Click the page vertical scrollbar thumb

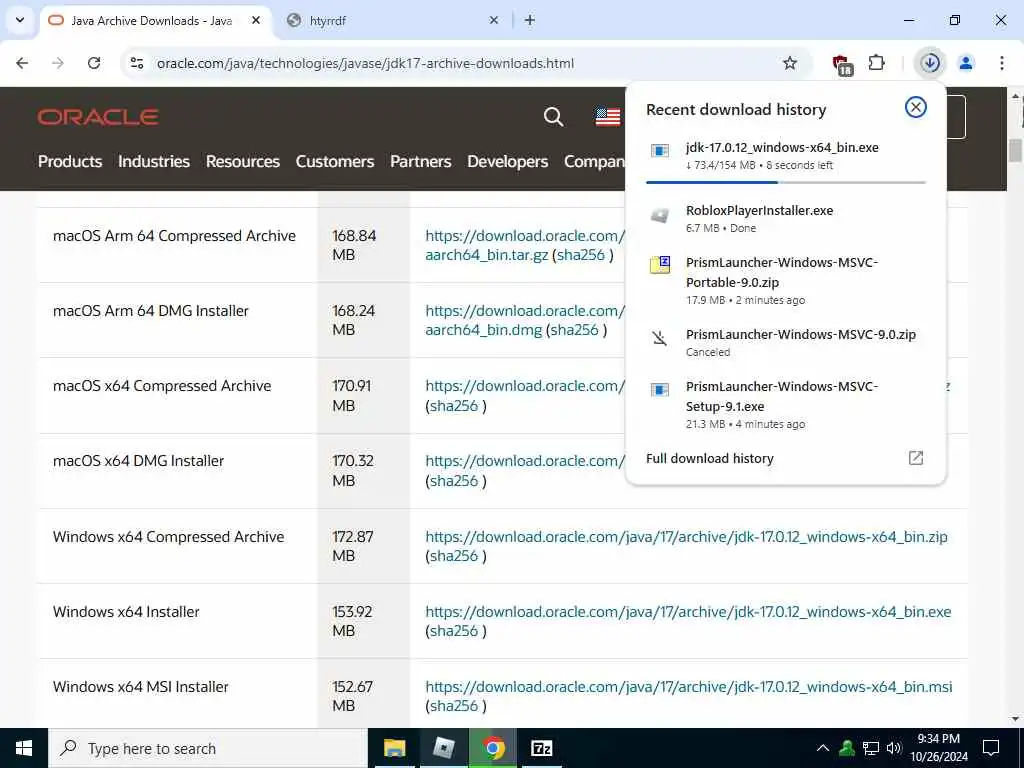(1015, 150)
